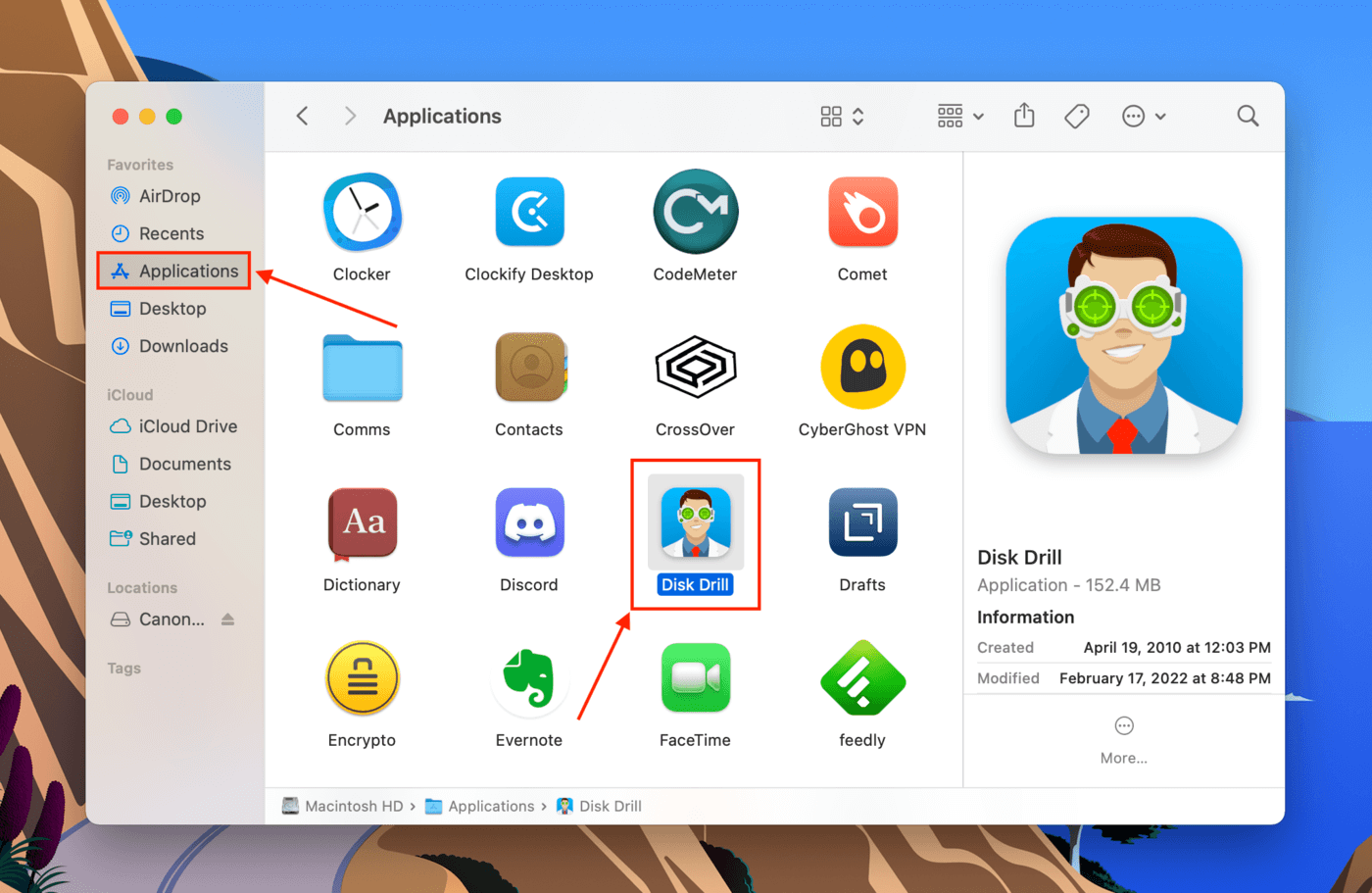Click 'Application - 152.4 MB' text
1372x893 pixels.
point(1069,585)
